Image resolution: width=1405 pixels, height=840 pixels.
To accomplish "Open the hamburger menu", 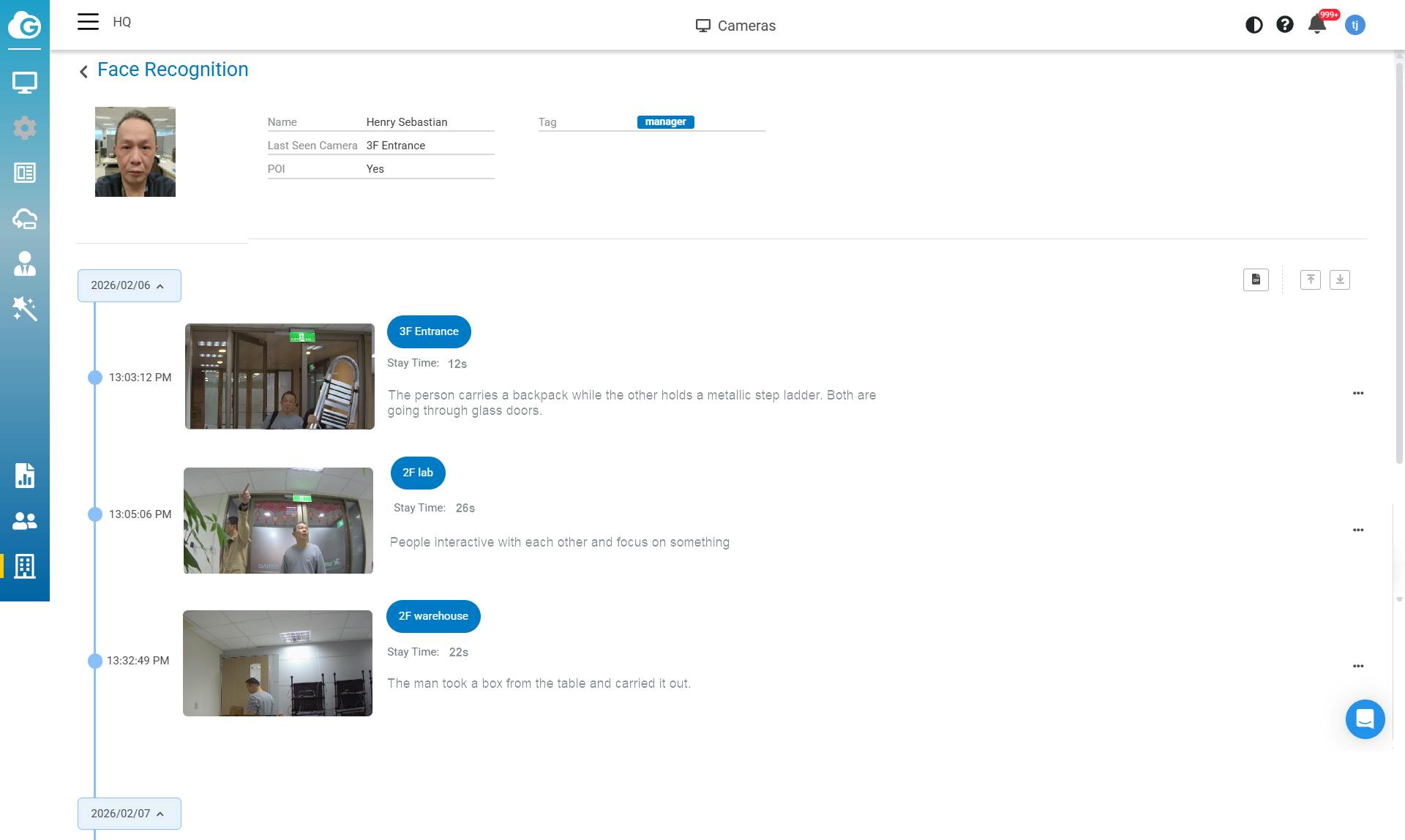I will pos(88,22).
